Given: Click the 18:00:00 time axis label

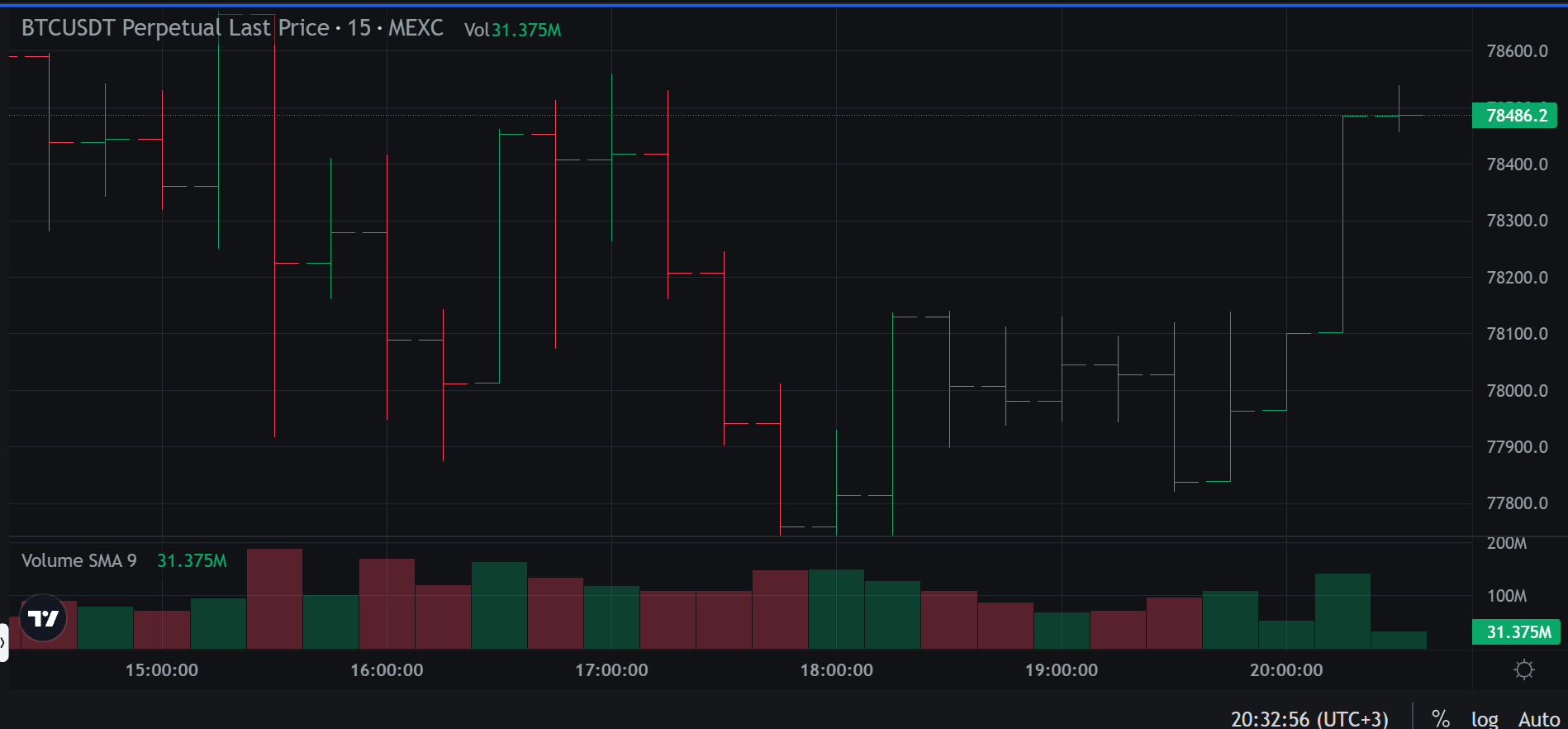Looking at the screenshot, I should pos(837,670).
